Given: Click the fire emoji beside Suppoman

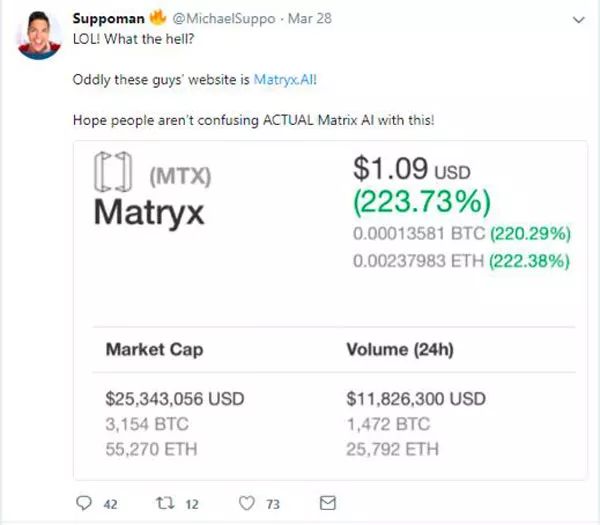Looking at the screenshot, I should pos(157,19).
